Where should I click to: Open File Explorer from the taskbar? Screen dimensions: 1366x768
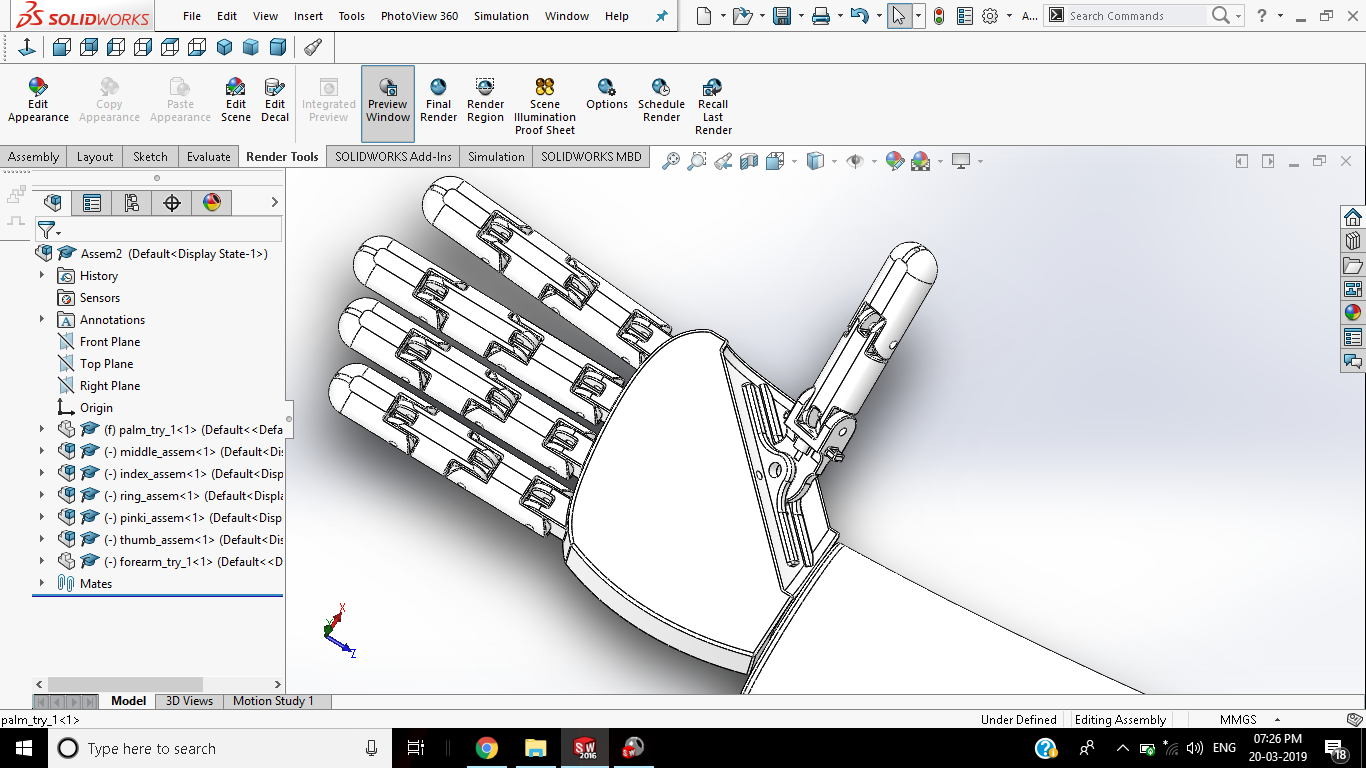pos(536,748)
